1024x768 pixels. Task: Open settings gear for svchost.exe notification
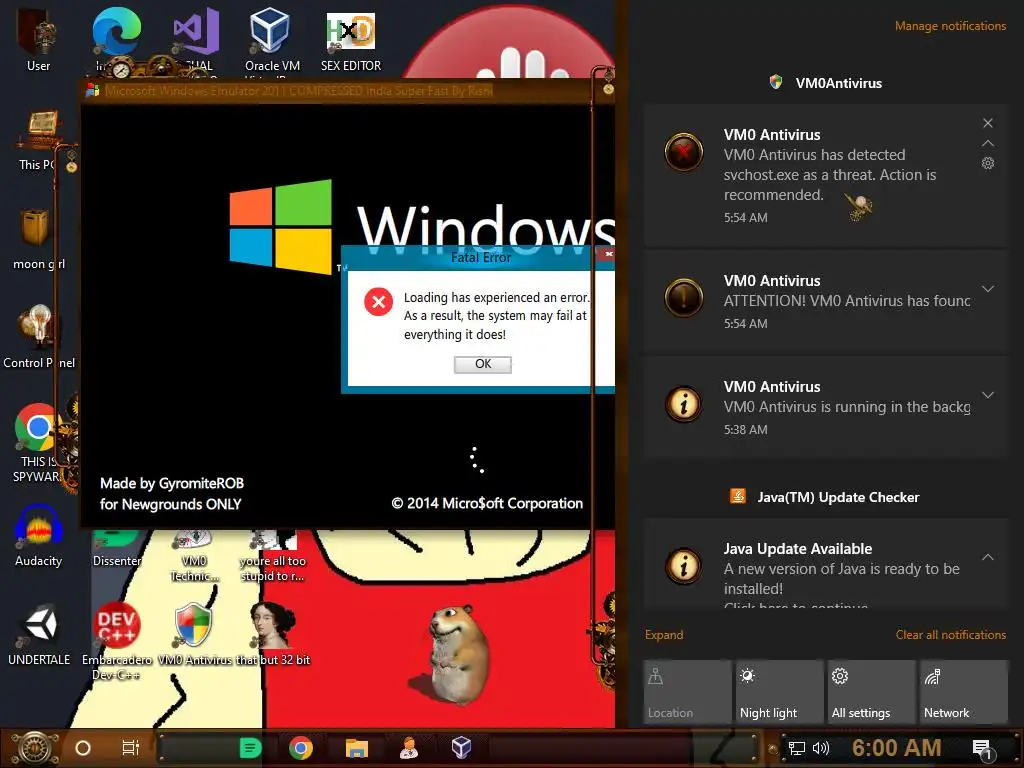click(988, 163)
